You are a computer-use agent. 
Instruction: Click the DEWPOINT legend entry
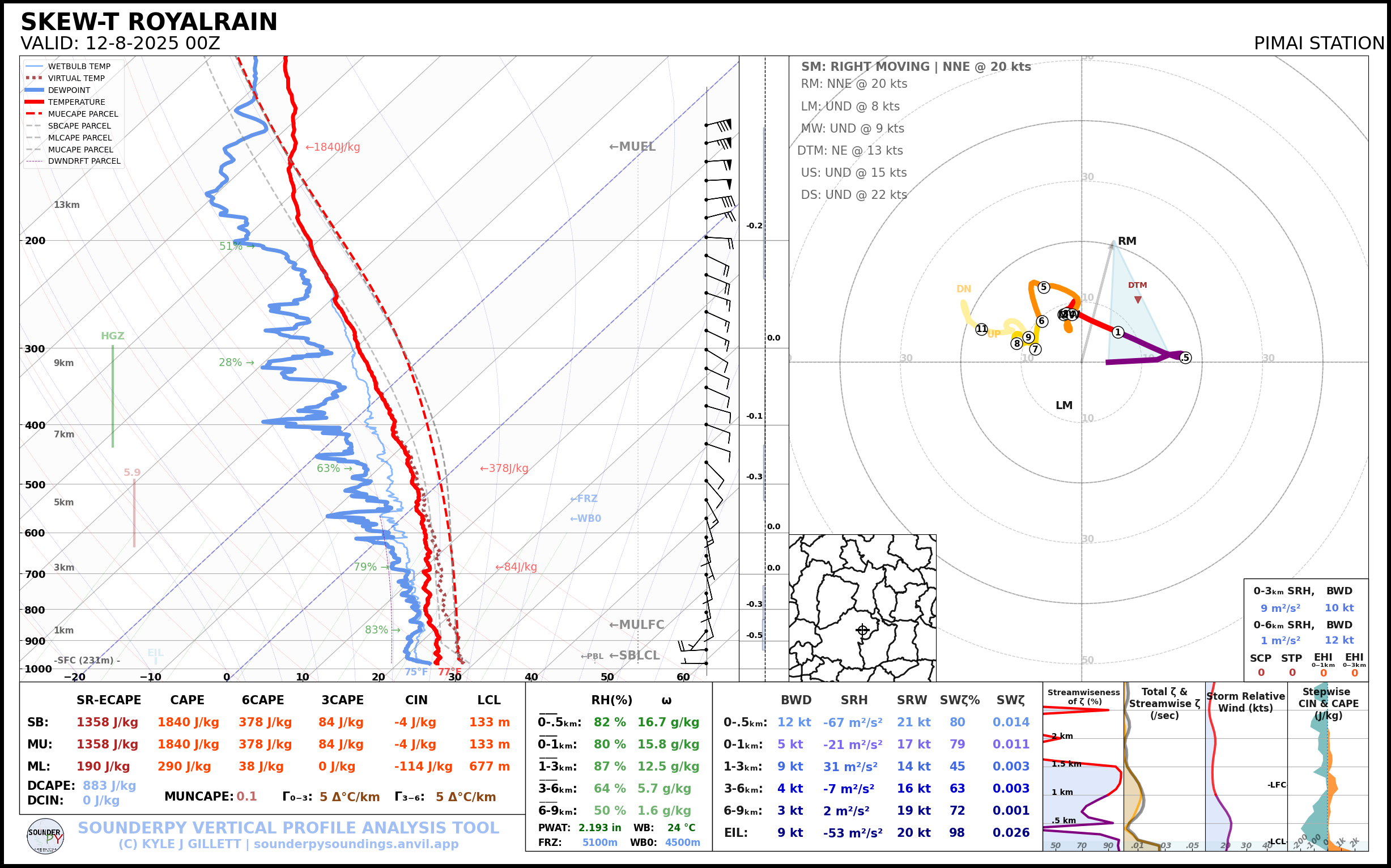click(69, 90)
